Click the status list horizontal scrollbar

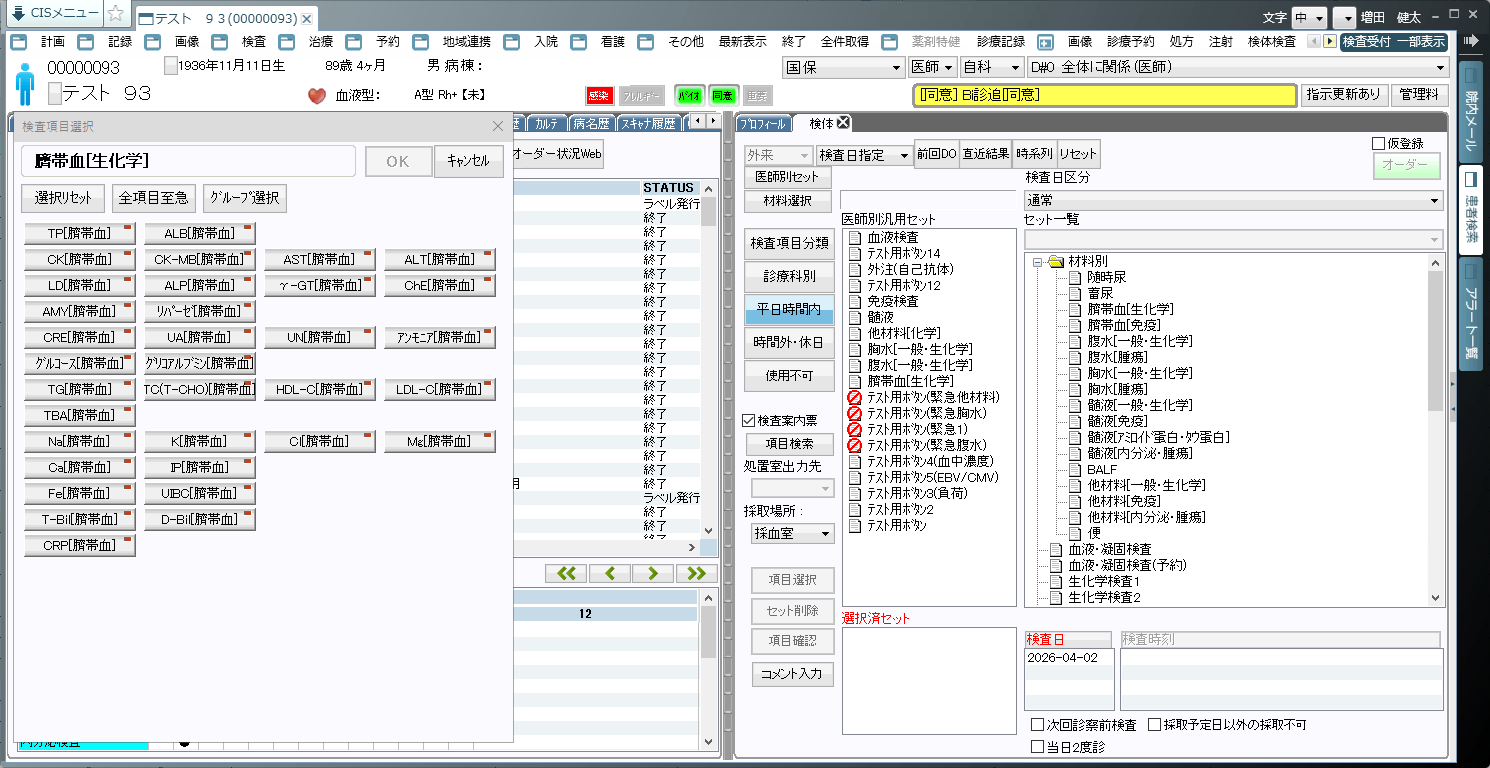coord(606,548)
